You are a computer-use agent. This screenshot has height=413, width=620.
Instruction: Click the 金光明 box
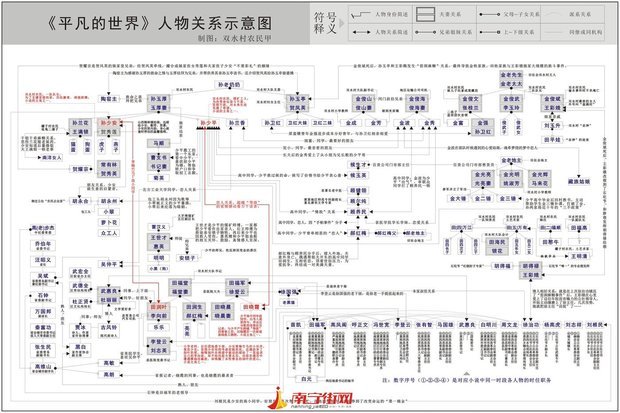(511, 174)
